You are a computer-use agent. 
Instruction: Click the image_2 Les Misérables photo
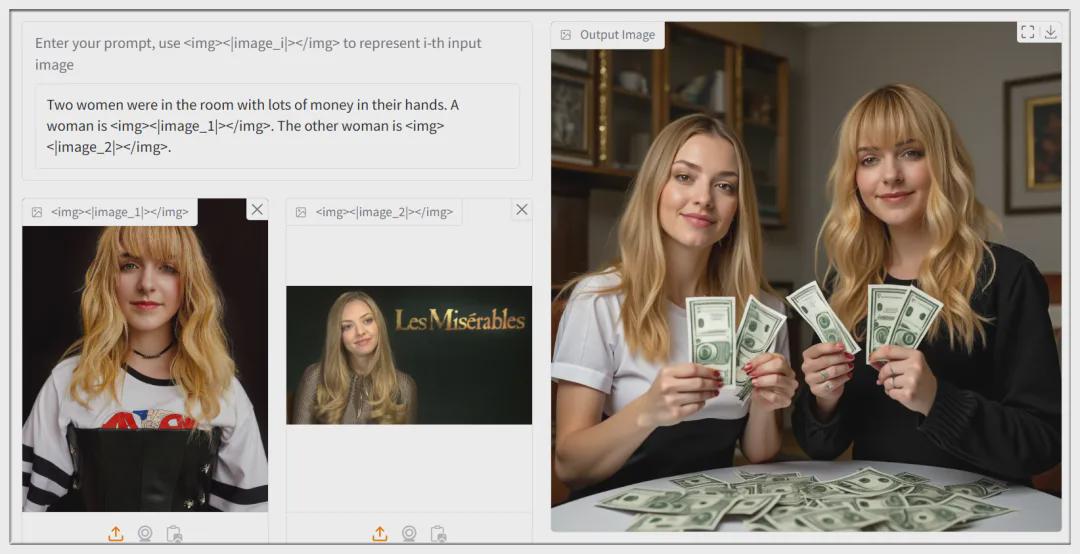tap(409, 355)
